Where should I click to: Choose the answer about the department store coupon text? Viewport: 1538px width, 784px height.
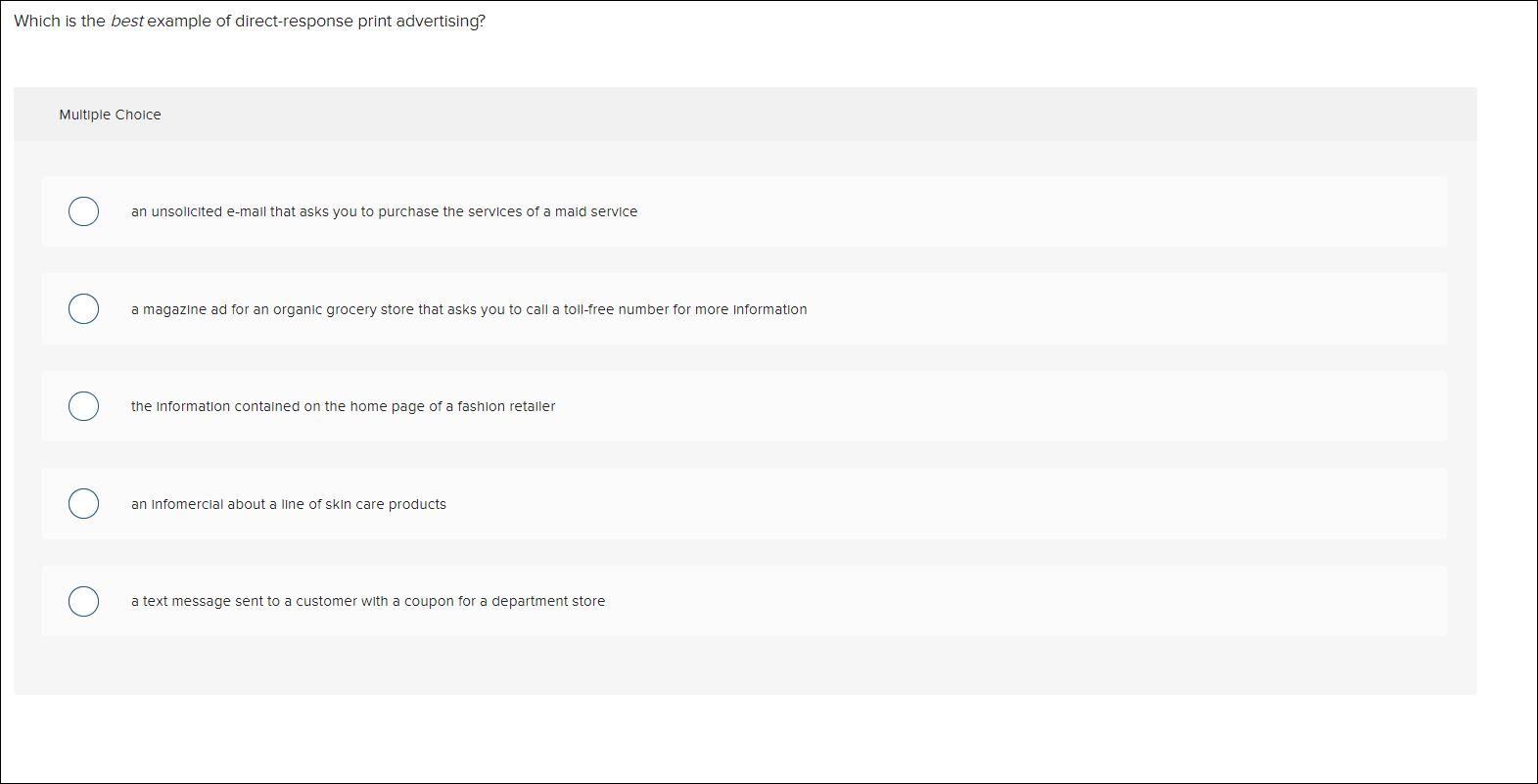click(366, 601)
